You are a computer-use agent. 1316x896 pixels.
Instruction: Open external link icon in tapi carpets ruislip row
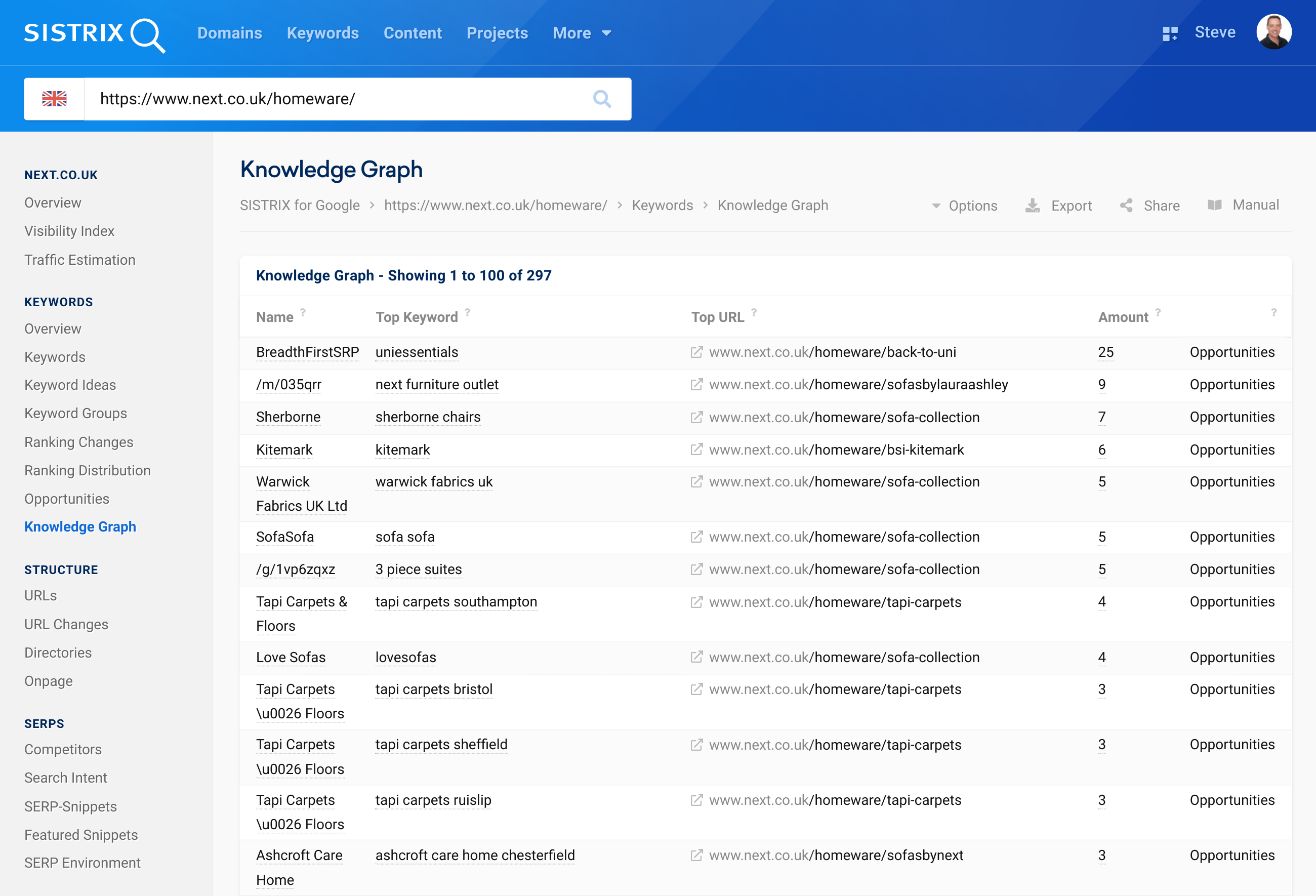(696, 800)
